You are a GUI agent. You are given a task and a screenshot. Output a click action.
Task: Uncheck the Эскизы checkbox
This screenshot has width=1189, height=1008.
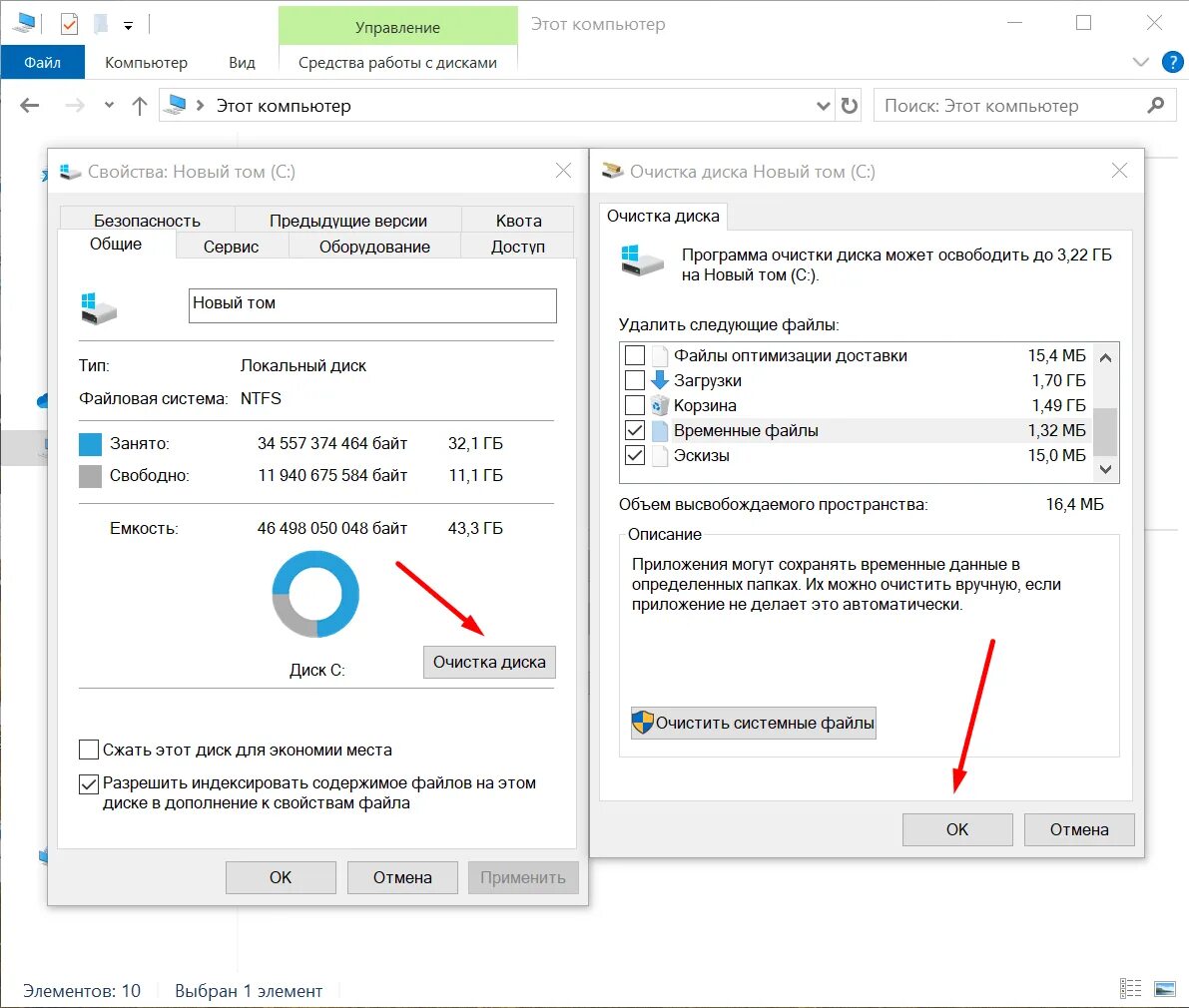635,455
